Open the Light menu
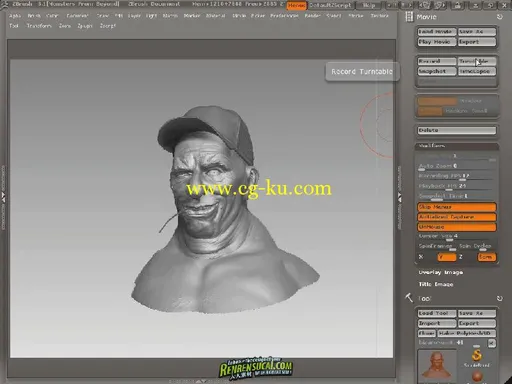Screen dimensions: 512x384 click(x=151, y=16)
